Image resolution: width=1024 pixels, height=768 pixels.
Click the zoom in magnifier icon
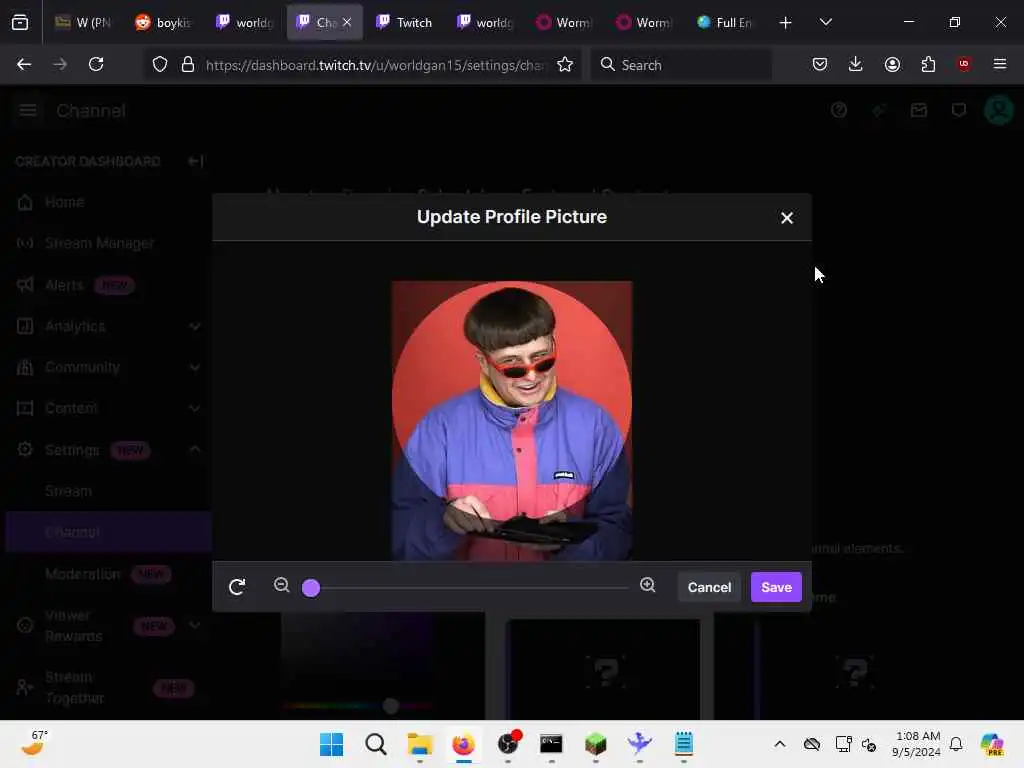click(647, 584)
